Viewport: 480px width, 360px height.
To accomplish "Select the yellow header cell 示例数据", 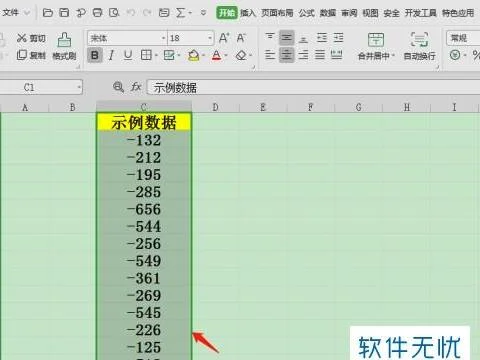I will point(144,122).
